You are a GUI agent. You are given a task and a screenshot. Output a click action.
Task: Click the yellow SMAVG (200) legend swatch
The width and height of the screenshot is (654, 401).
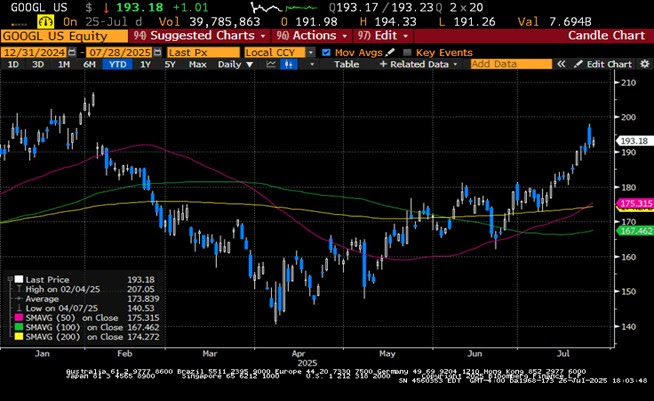(x=19, y=337)
